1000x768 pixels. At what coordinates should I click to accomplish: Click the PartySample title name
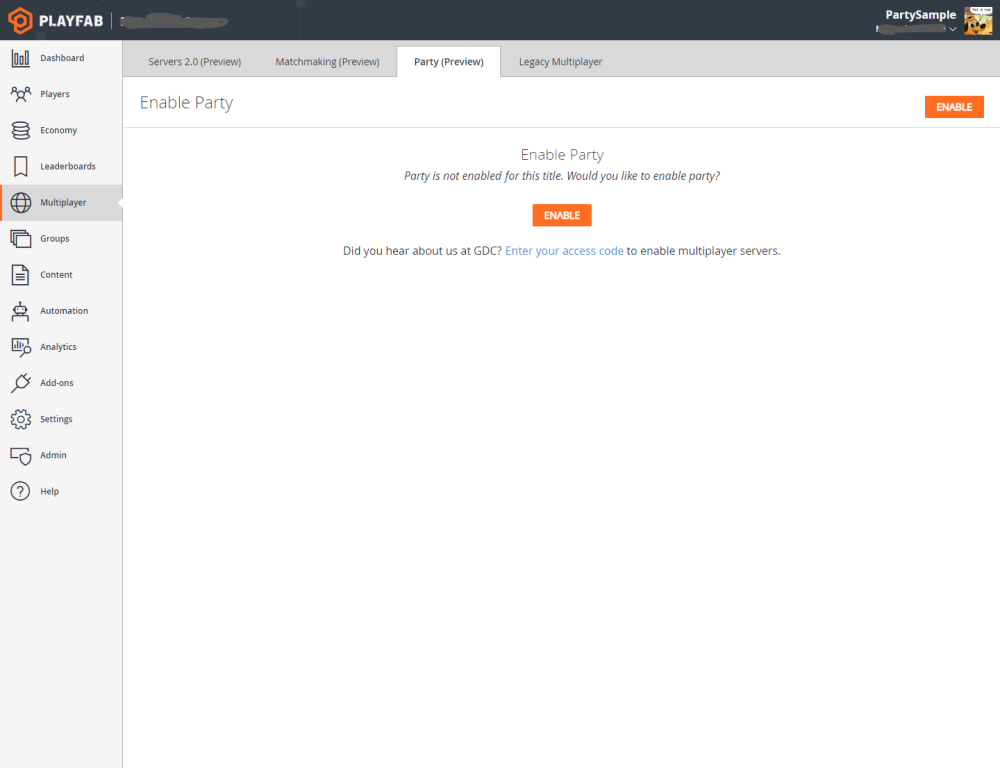[x=920, y=15]
